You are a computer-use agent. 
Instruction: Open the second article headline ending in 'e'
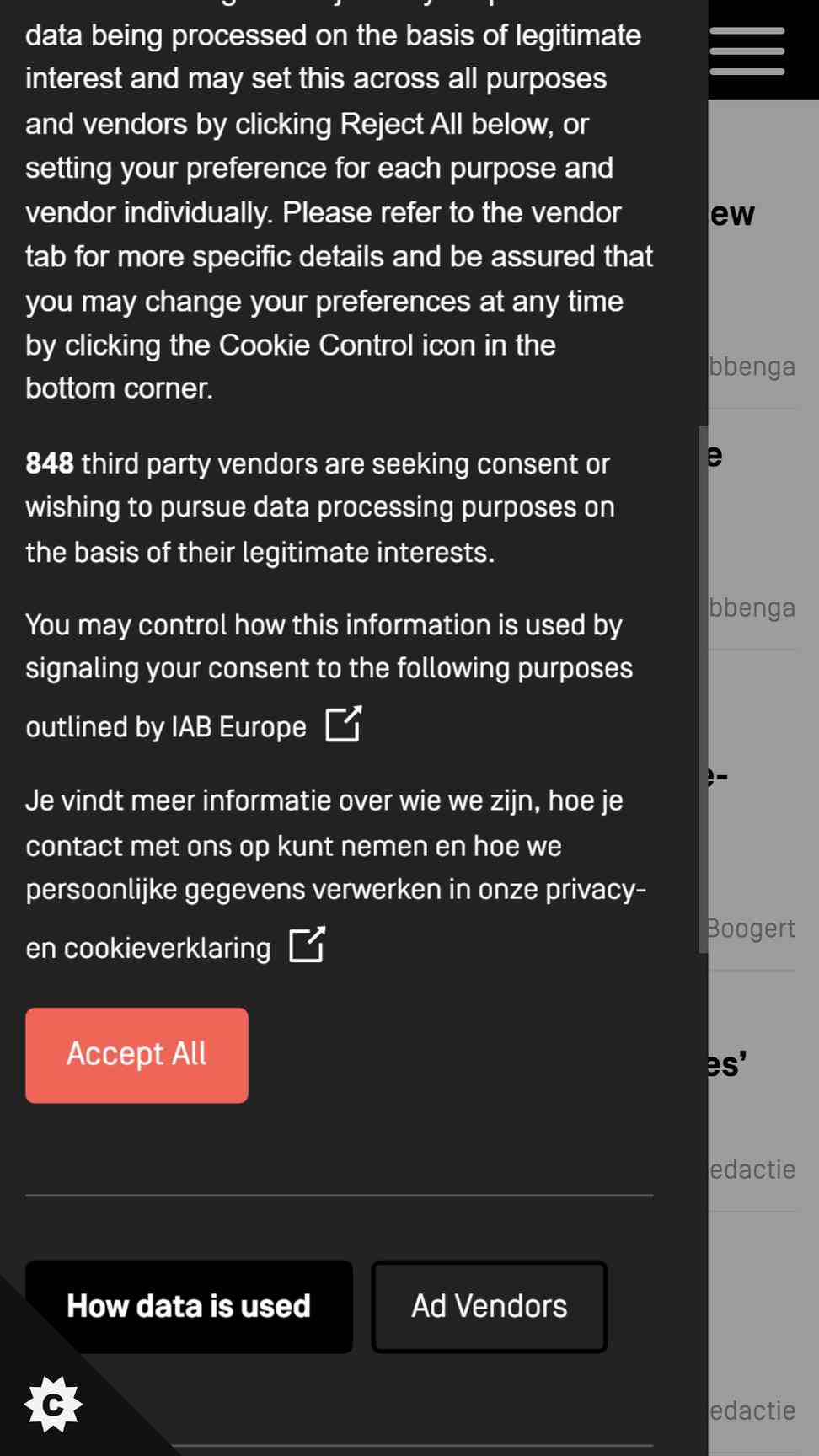(x=715, y=455)
